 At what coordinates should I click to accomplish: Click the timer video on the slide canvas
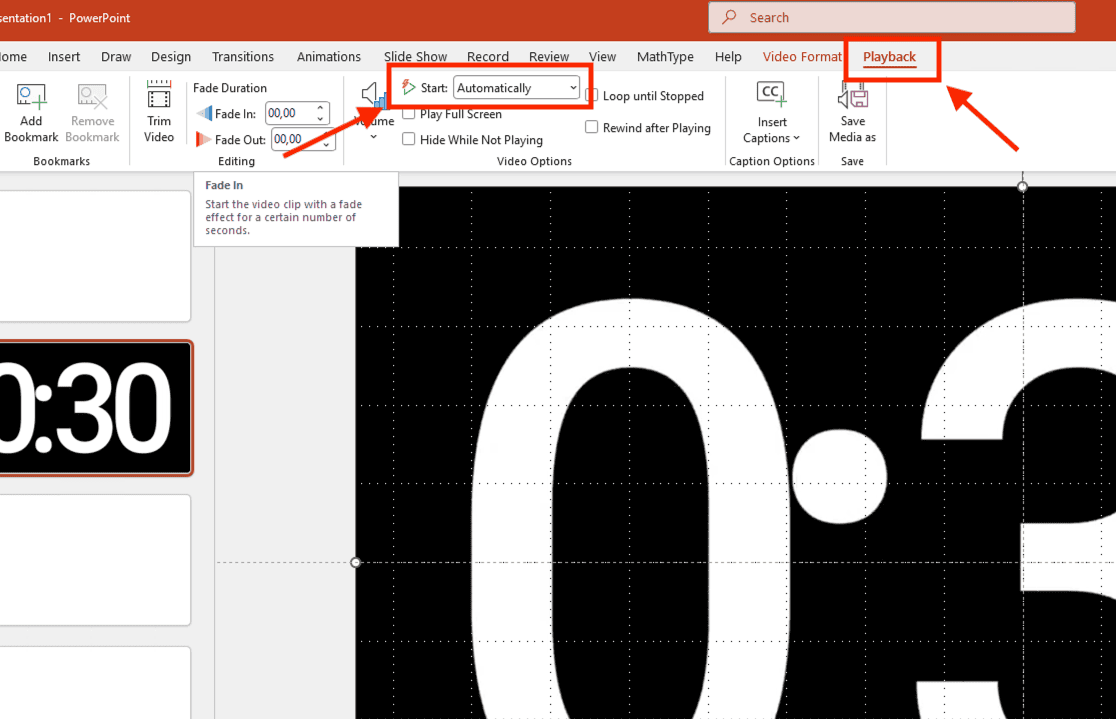pyautogui.click(x=735, y=453)
